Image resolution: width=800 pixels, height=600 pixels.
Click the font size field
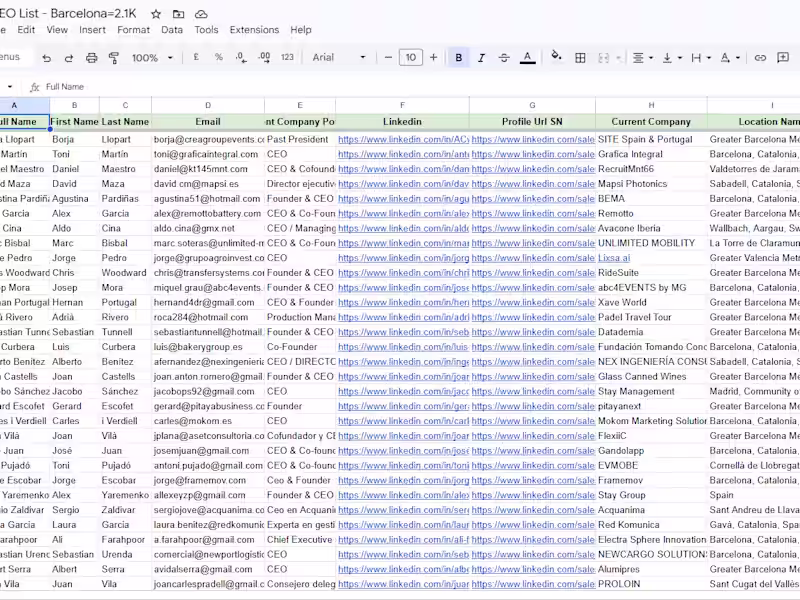pos(411,57)
